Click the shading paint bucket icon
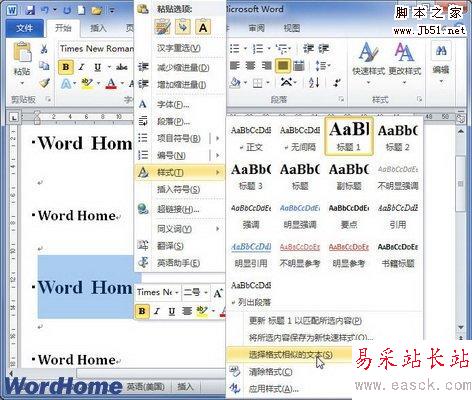 click(x=235, y=82)
